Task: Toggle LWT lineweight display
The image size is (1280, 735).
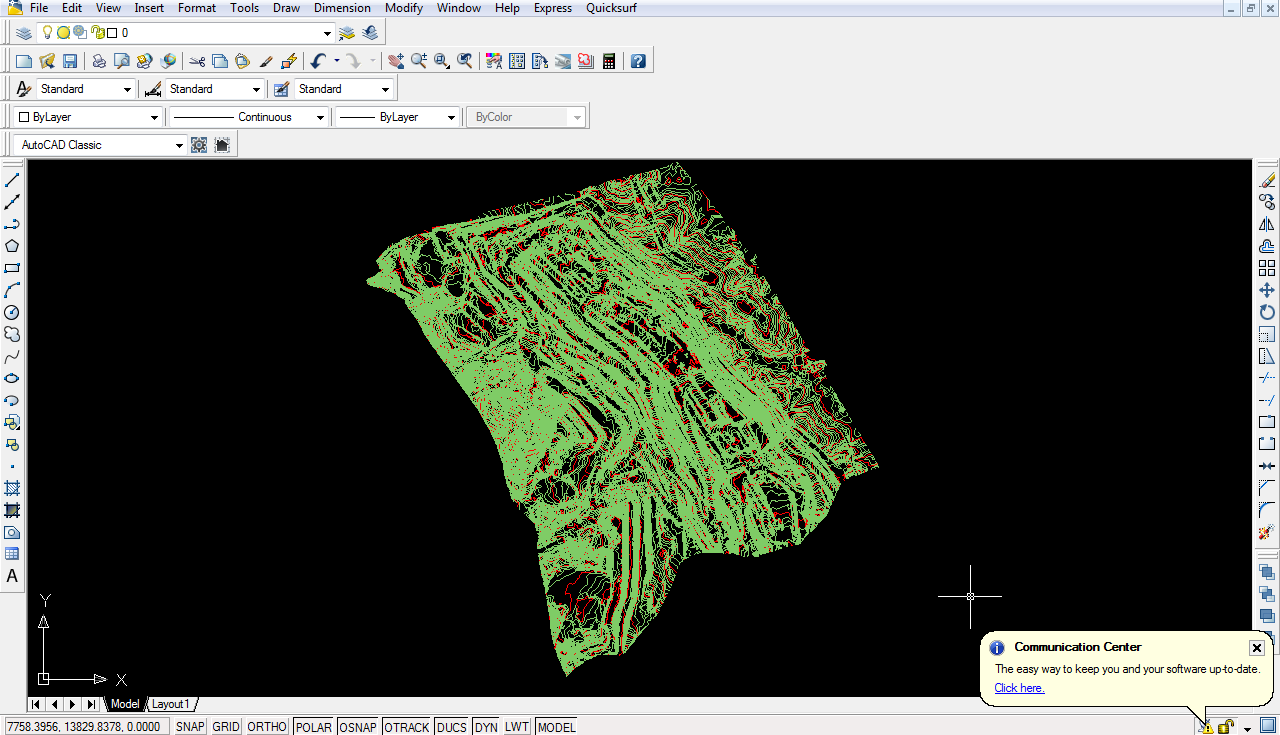Action: pyautogui.click(x=516, y=727)
